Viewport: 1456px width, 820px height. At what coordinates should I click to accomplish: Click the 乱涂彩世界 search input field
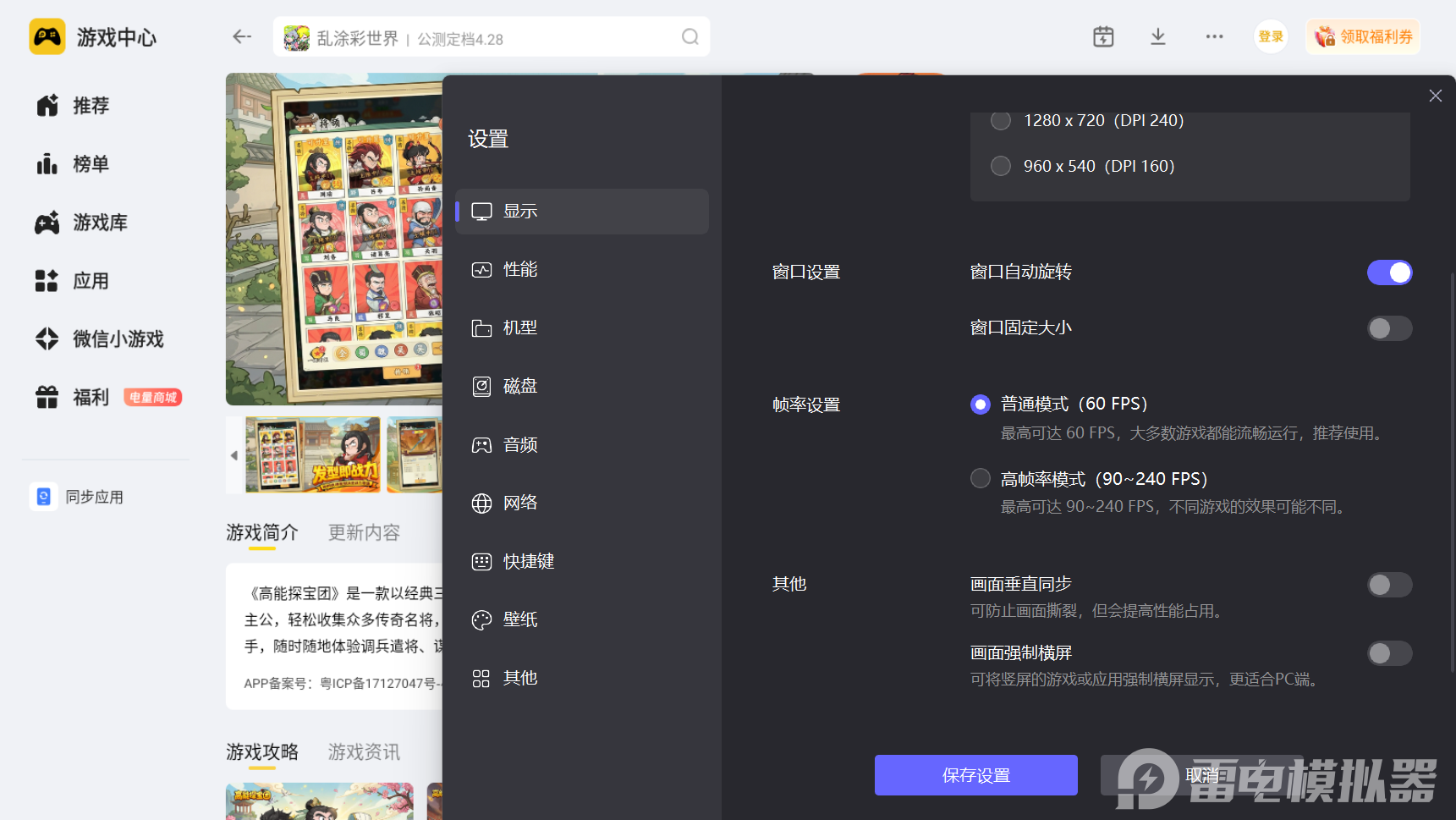click(x=491, y=38)
